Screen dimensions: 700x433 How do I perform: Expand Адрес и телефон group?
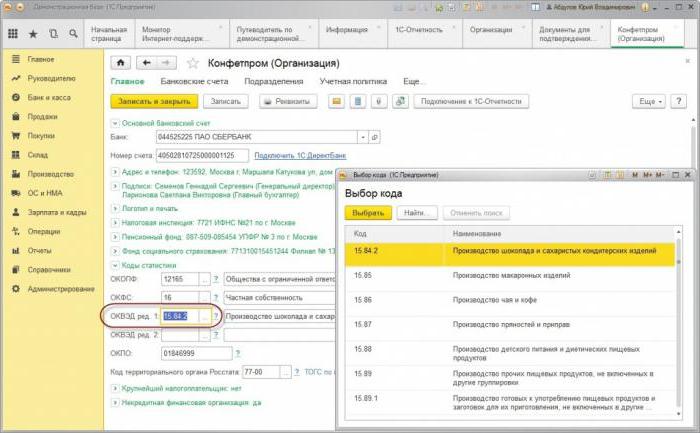tap(115, 172)
